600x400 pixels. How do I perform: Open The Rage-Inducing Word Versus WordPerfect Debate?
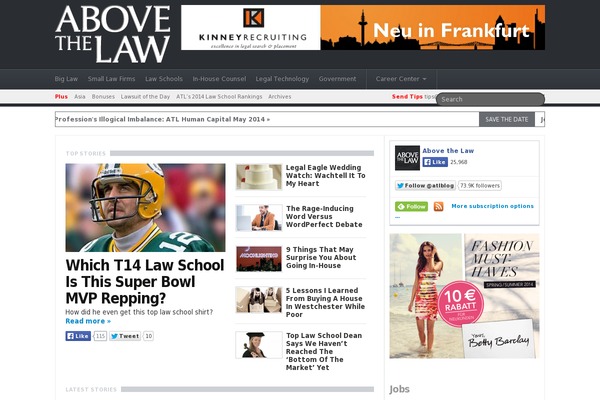click(324, 217)
